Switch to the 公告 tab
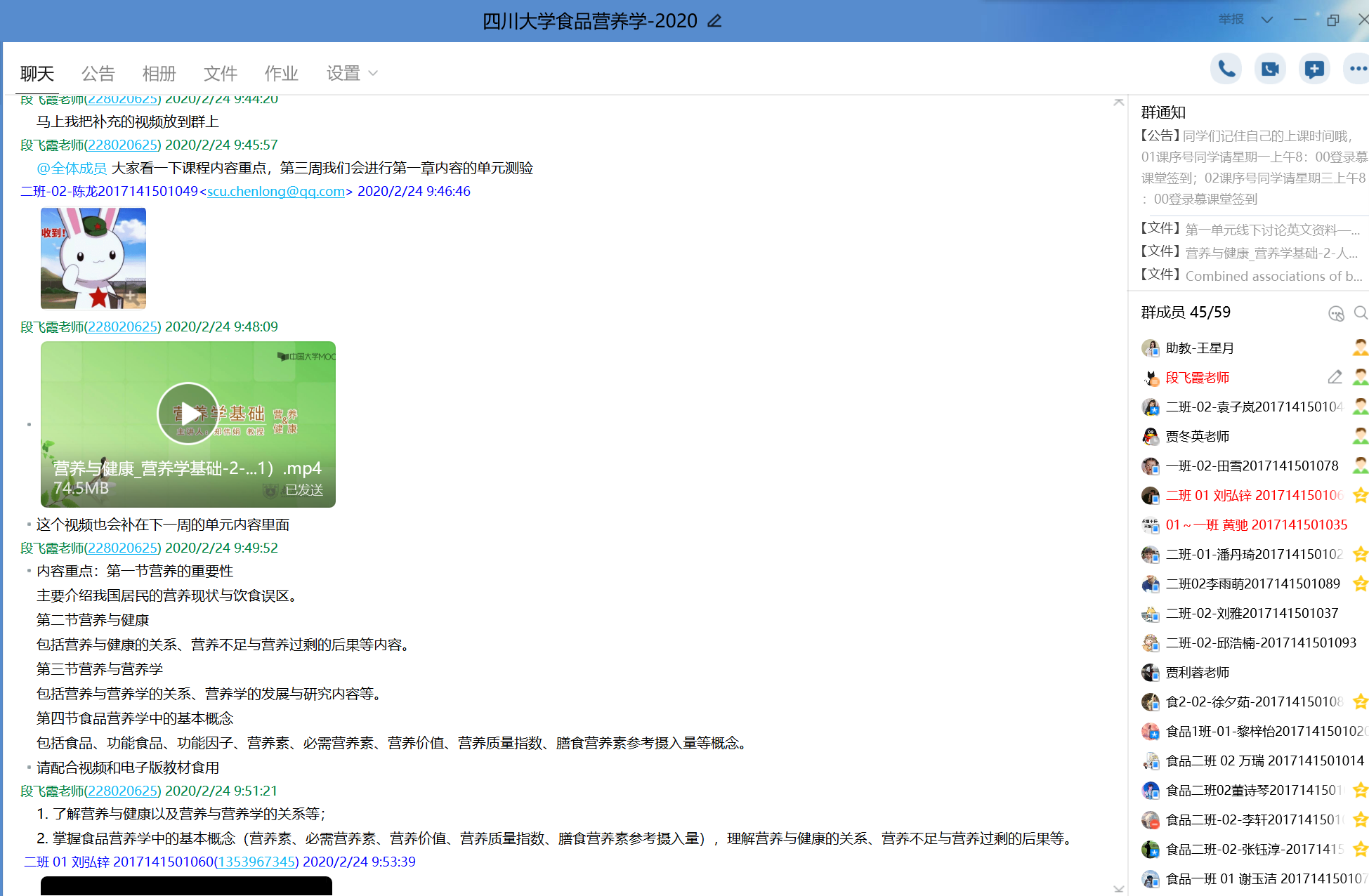Viewport: 1369px width, 896px height. click(98, 73)
